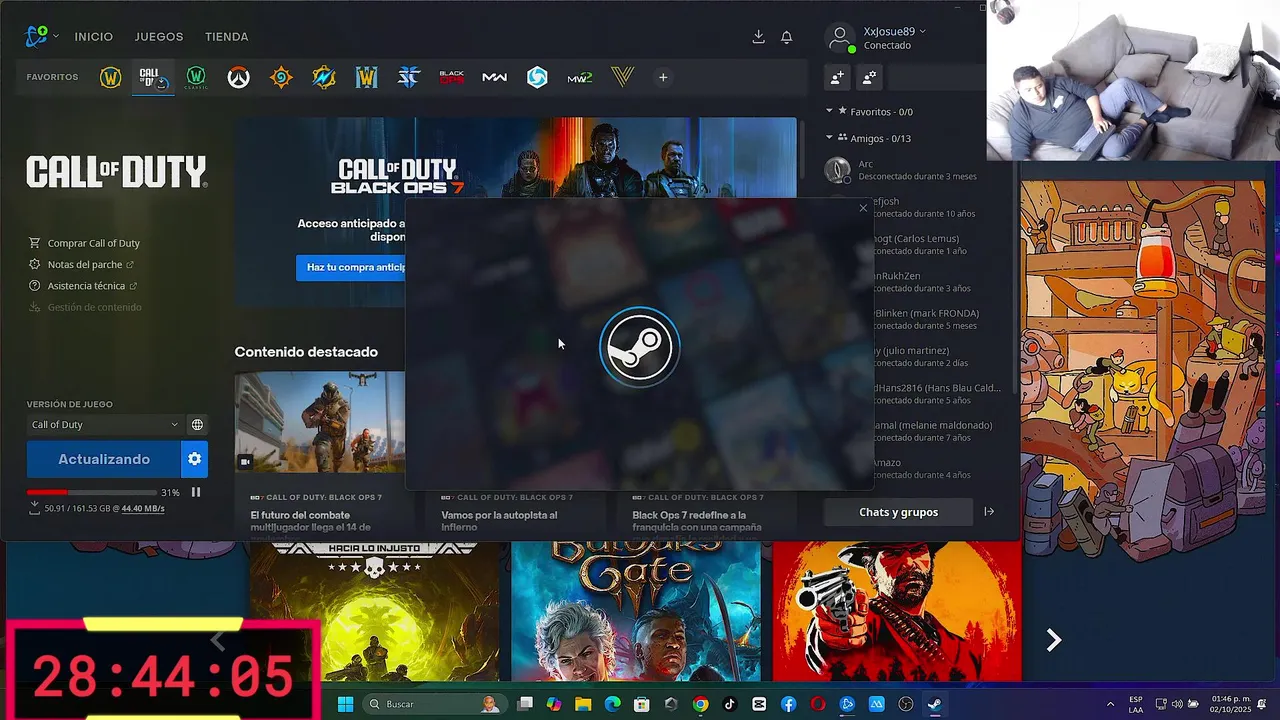The image size is (1280, 720).
Task: Click the Steam logo in dialog
Action: coord(640,347)
